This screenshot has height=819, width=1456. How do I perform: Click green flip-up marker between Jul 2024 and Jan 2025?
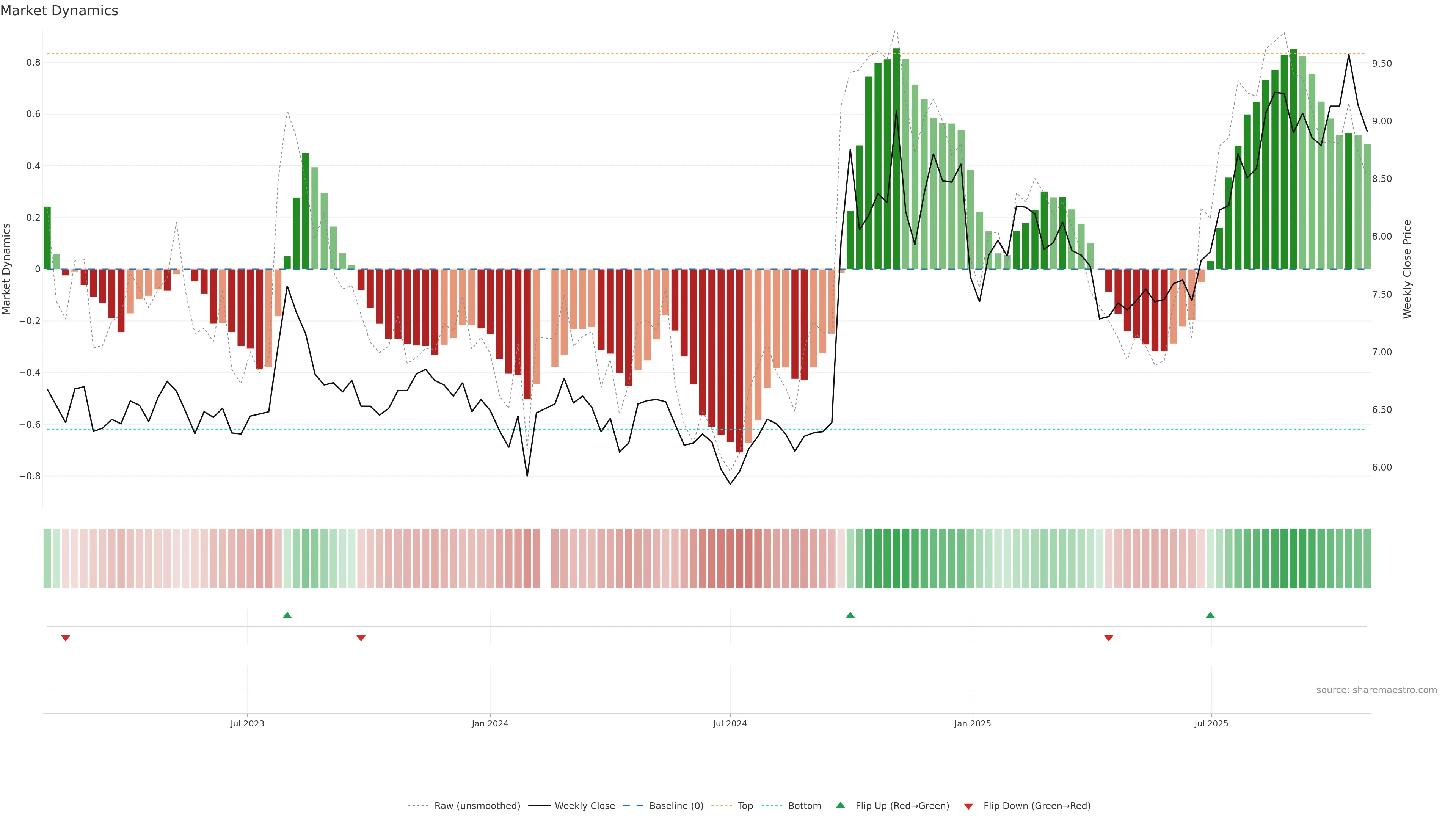[x=850, y=615]
